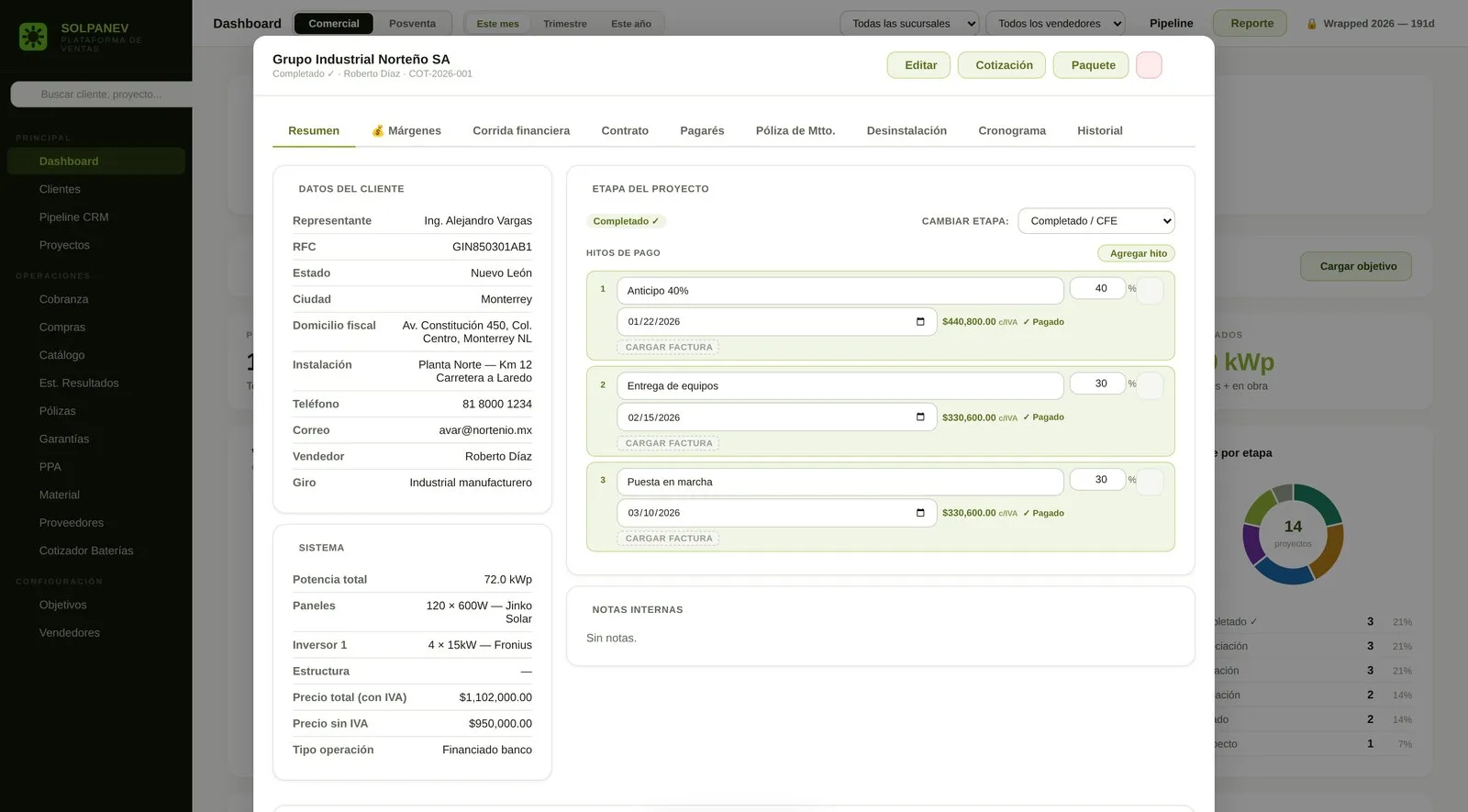
Task: Click the projects-by-stage donut chart
Action: pyautogui.click(x=1293, y=534)
